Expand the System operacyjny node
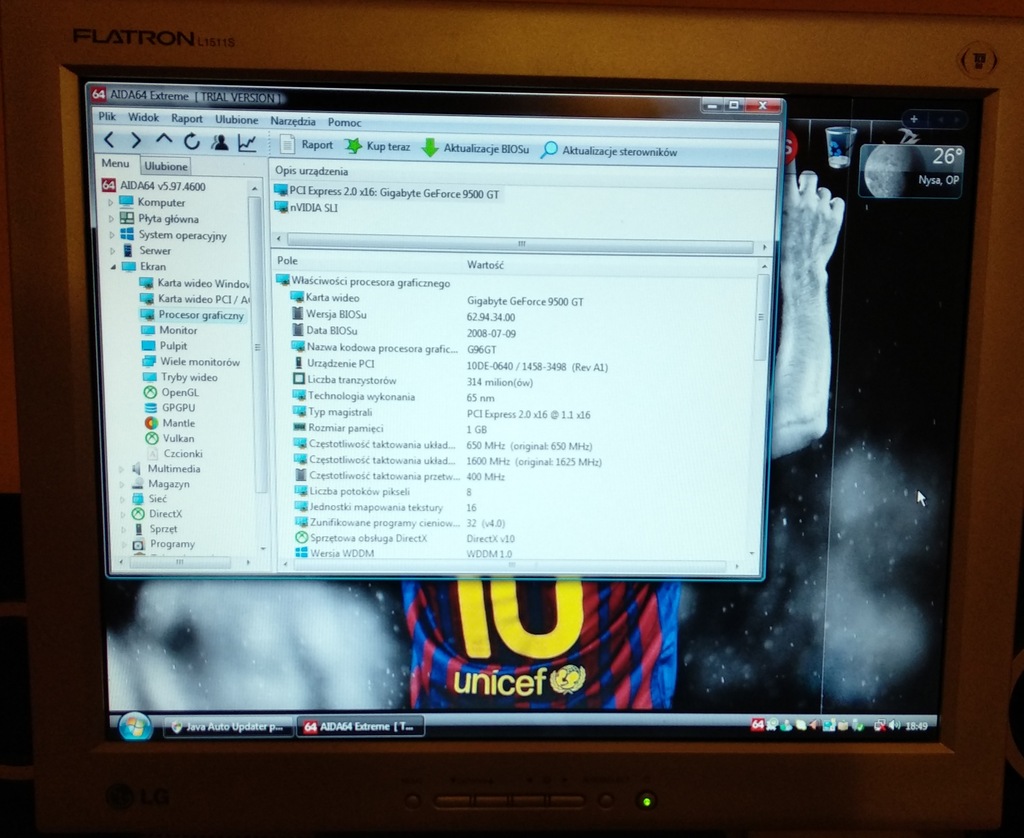Image resolution: width=1024 pixels, height=838 pixels. [112, 234]
